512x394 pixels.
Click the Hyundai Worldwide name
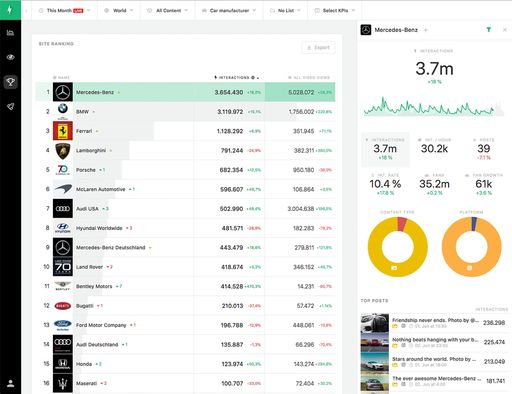[99, 228]
